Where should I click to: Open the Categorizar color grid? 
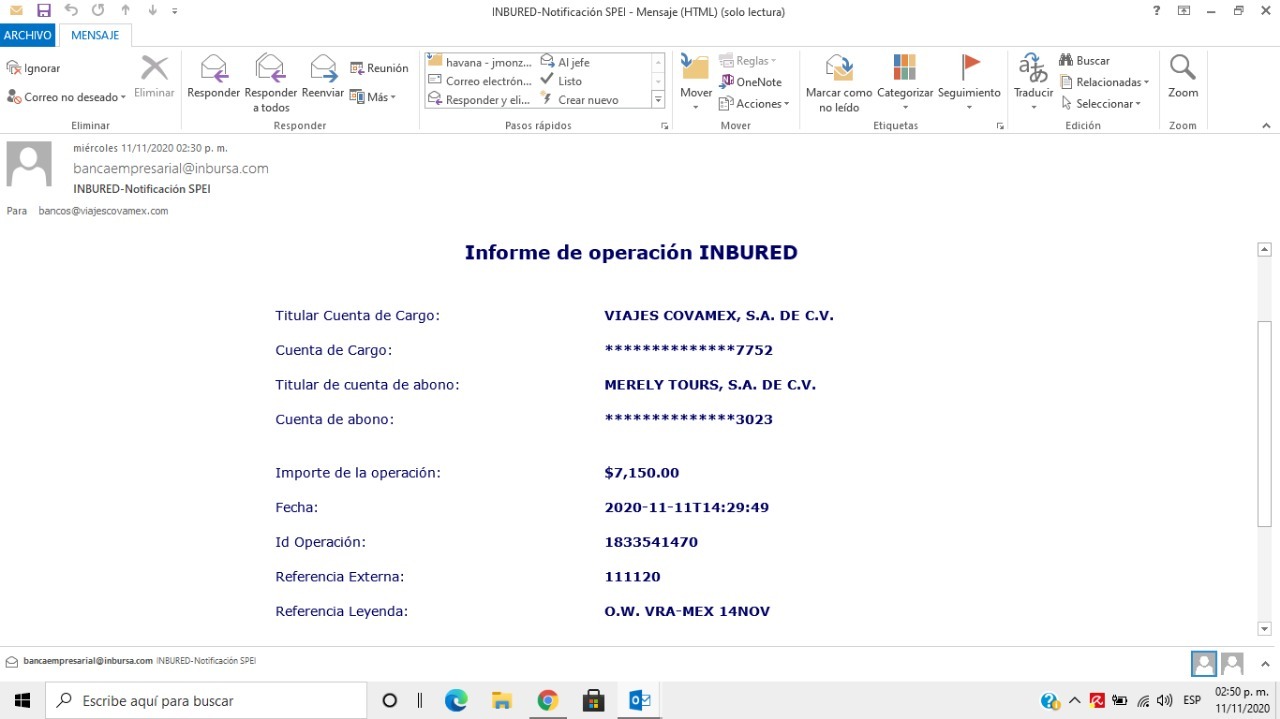coord(904,68)
